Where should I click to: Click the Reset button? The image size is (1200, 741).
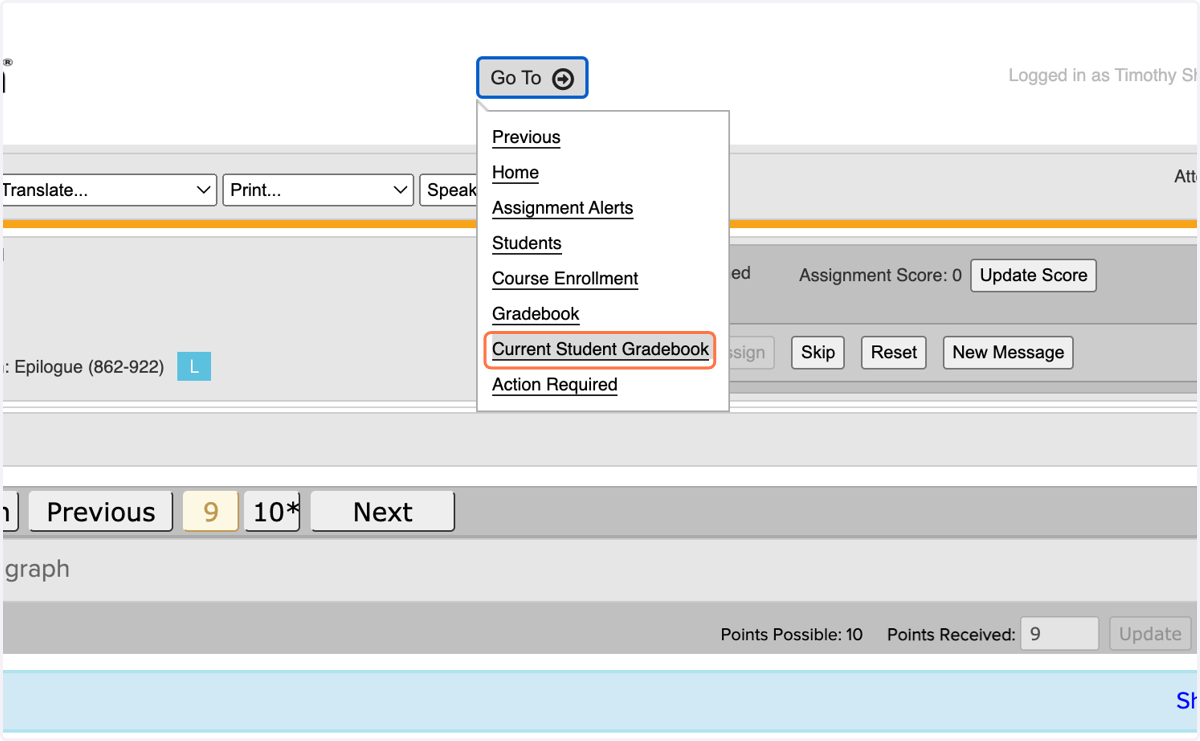[x=893, y=352]
